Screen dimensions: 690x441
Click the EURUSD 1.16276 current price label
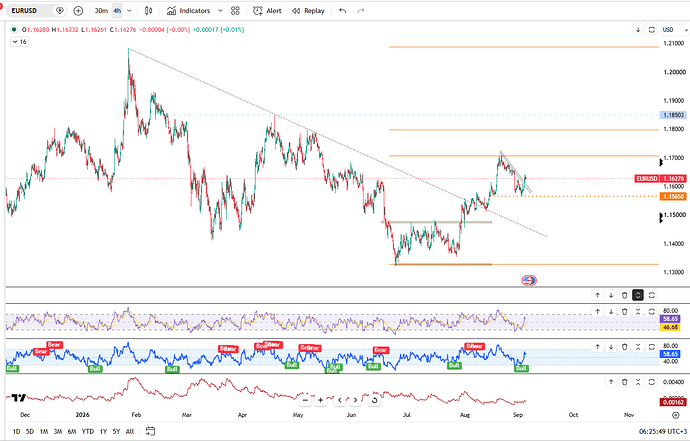click(x=660, y=179)
